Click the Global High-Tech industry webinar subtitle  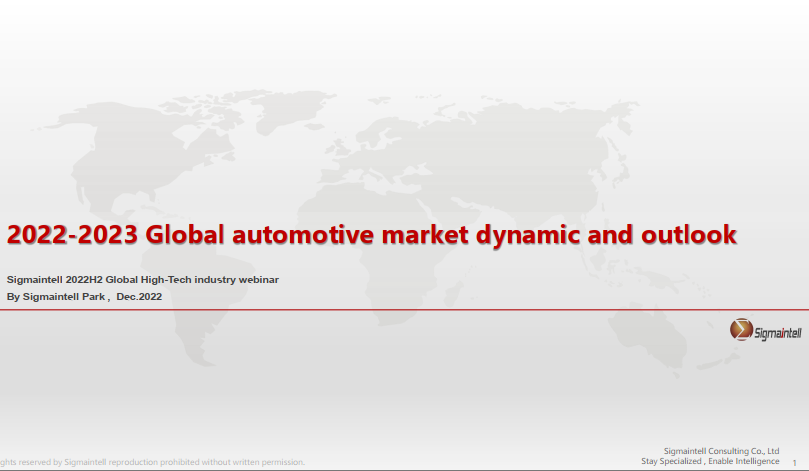(x=142, y=278)
